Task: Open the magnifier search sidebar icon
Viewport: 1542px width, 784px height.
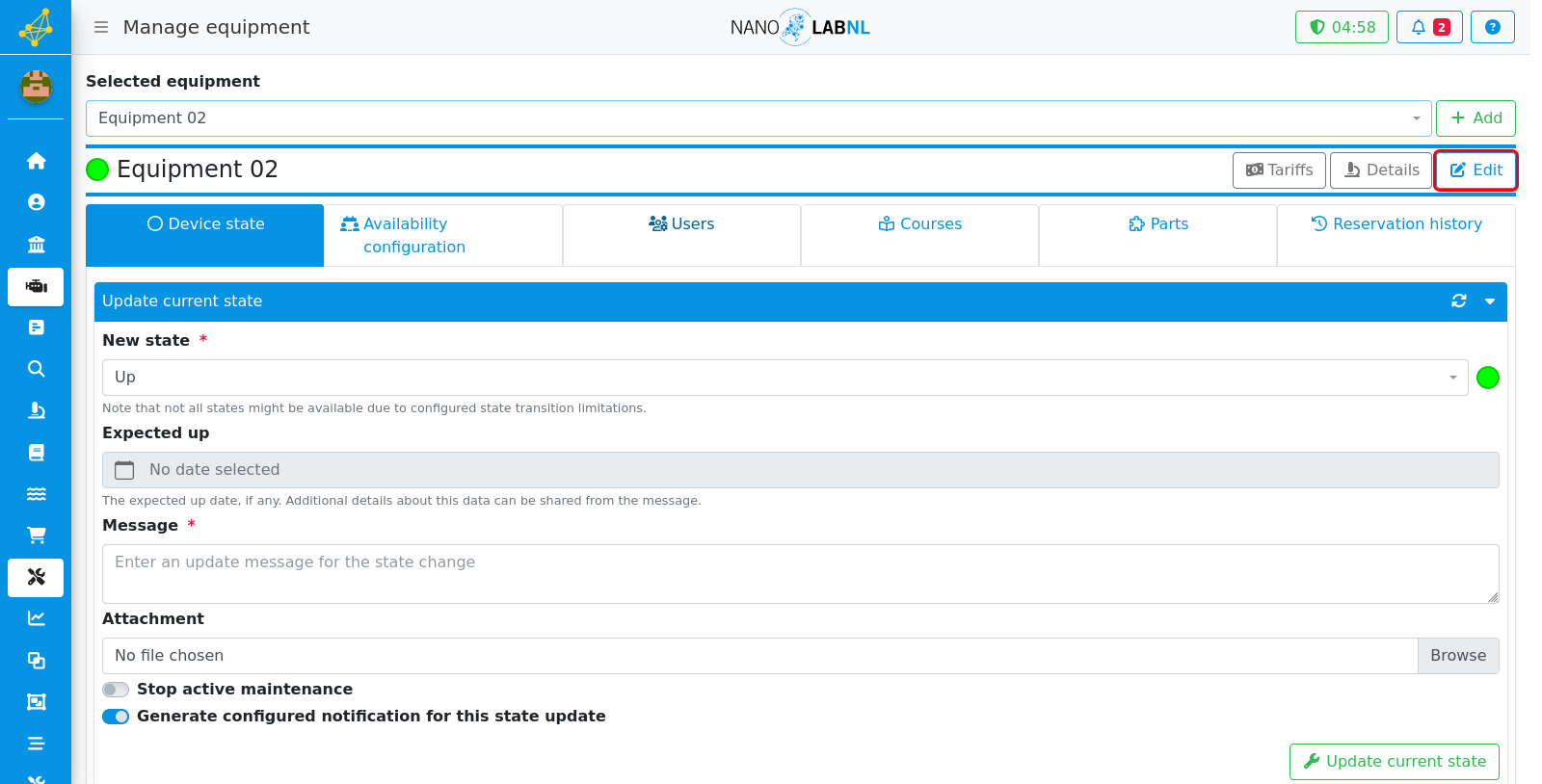Action: [36, 369]
